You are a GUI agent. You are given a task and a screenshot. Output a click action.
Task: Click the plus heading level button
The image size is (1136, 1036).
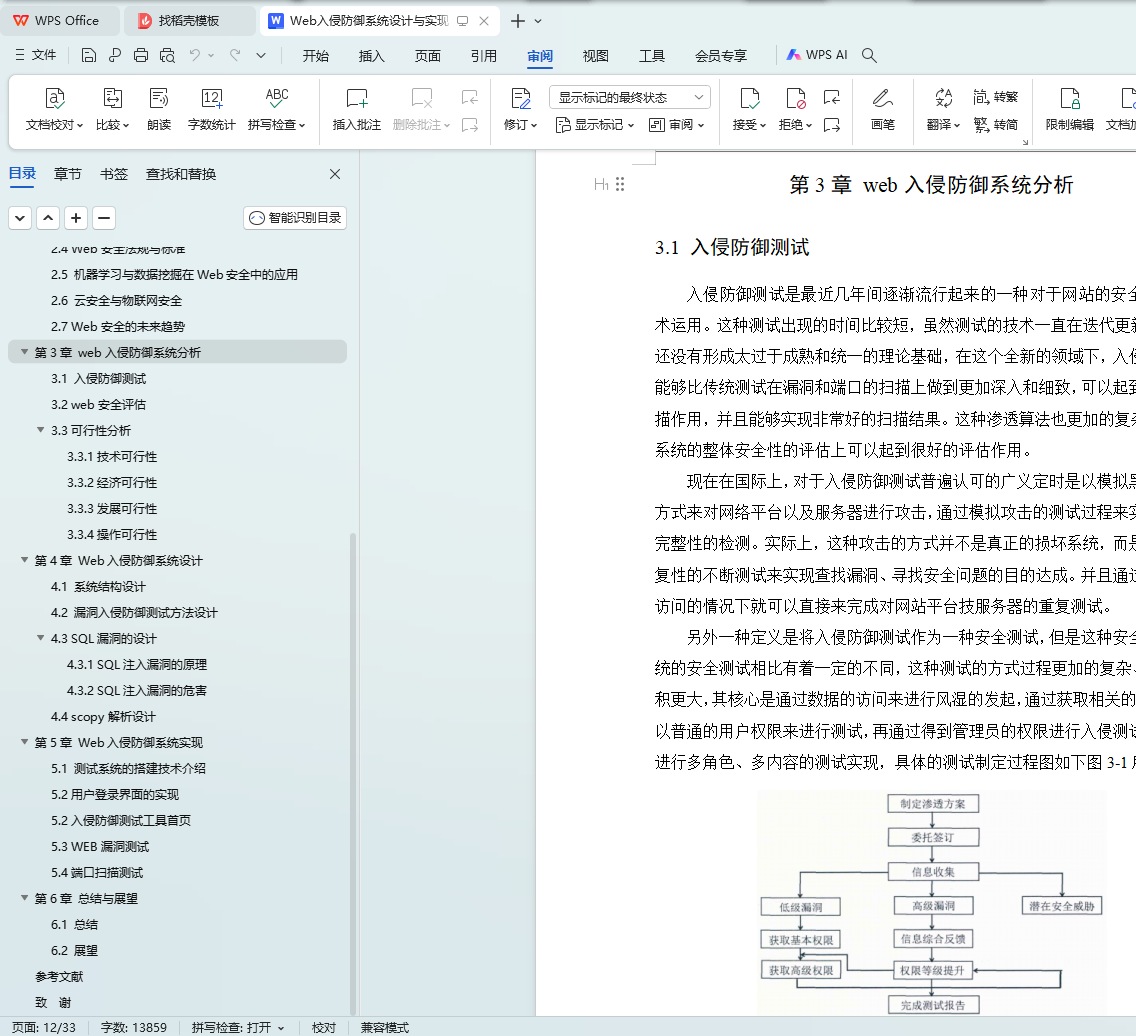tap(75, 217)
